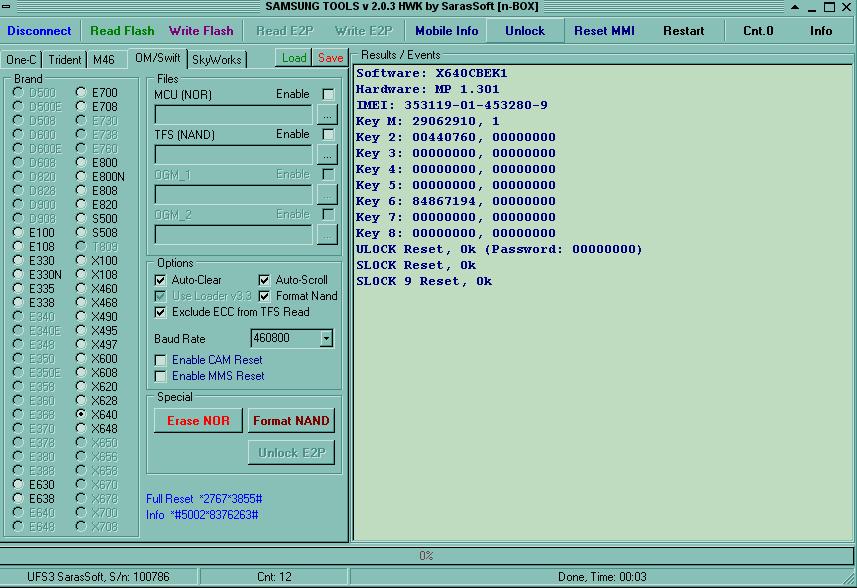Click the Cnt.0 toolbar button

tap(758, 31)
